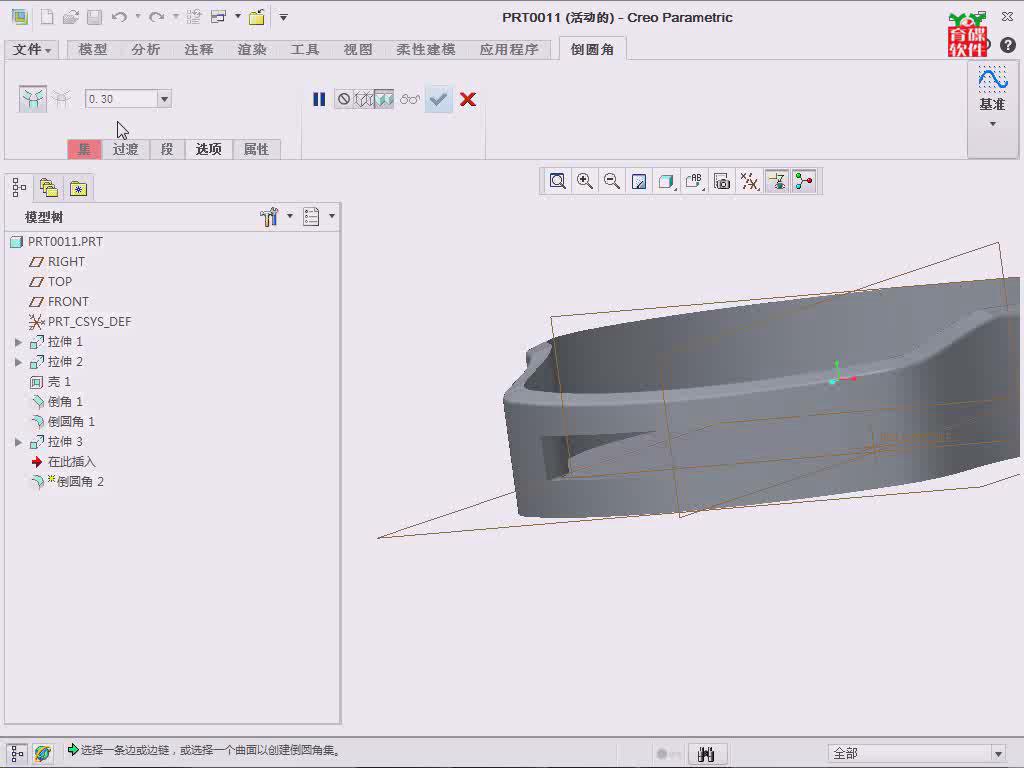Pause the round feature tool
Screen dimensions: 1024x768
(319, 99)
